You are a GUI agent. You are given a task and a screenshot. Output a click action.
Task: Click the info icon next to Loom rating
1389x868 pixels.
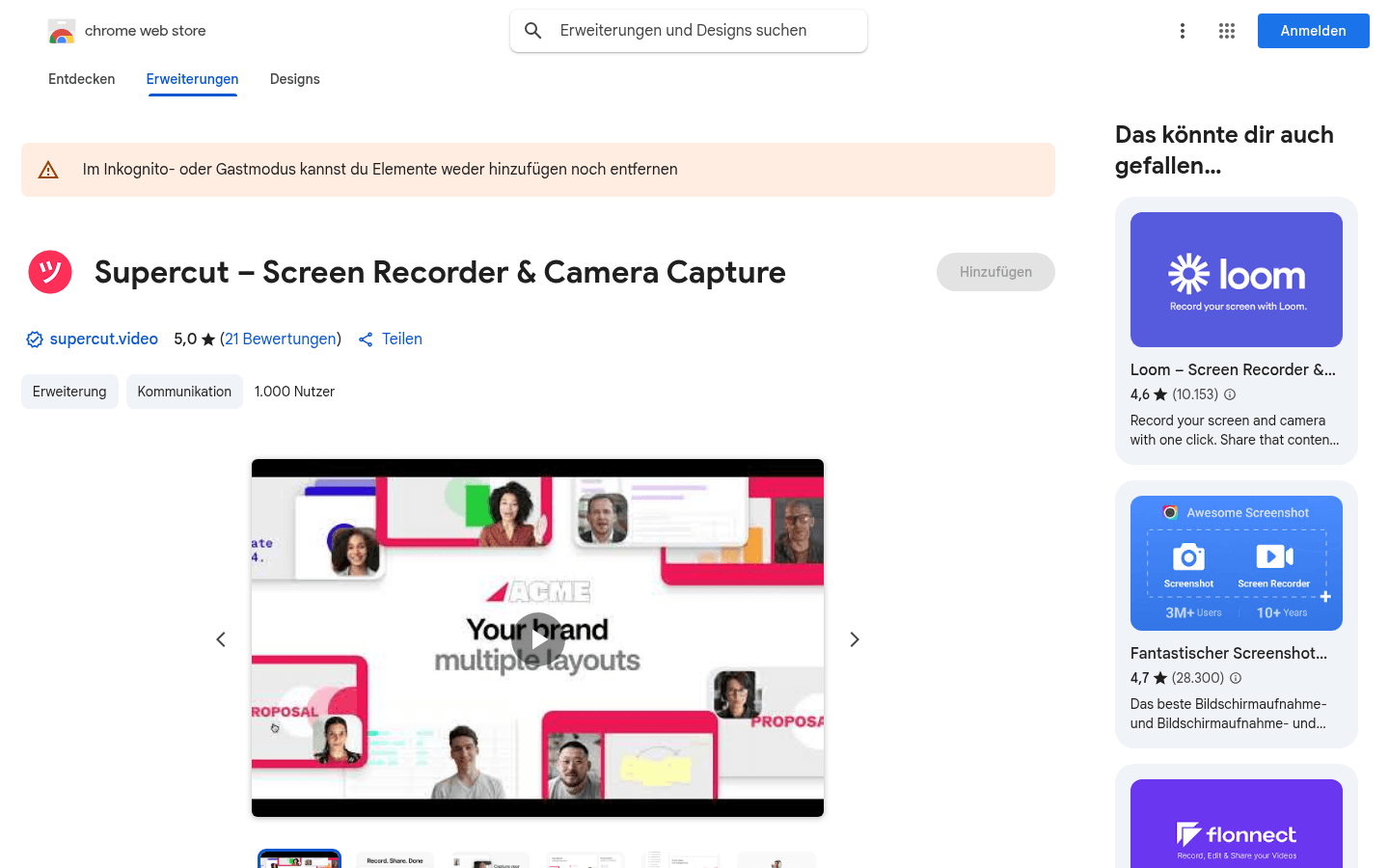[1230, 394]
